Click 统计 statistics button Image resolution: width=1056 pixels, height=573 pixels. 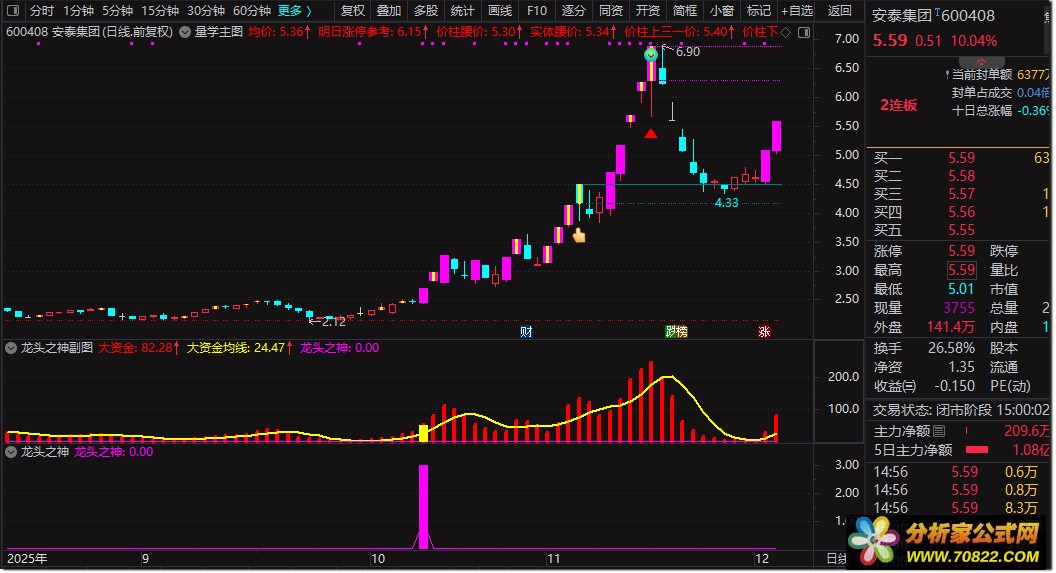coord(463,11)
